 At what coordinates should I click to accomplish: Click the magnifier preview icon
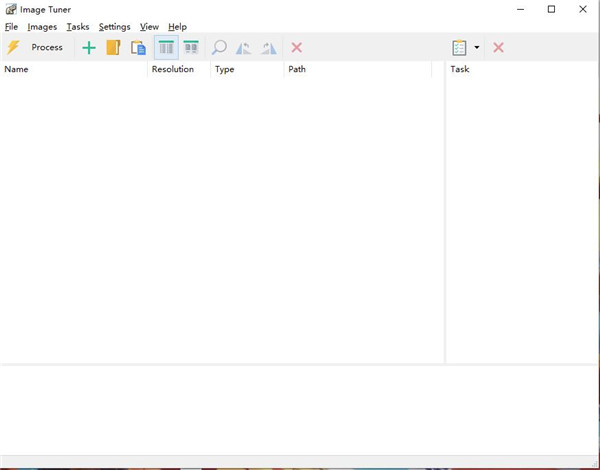219,47
